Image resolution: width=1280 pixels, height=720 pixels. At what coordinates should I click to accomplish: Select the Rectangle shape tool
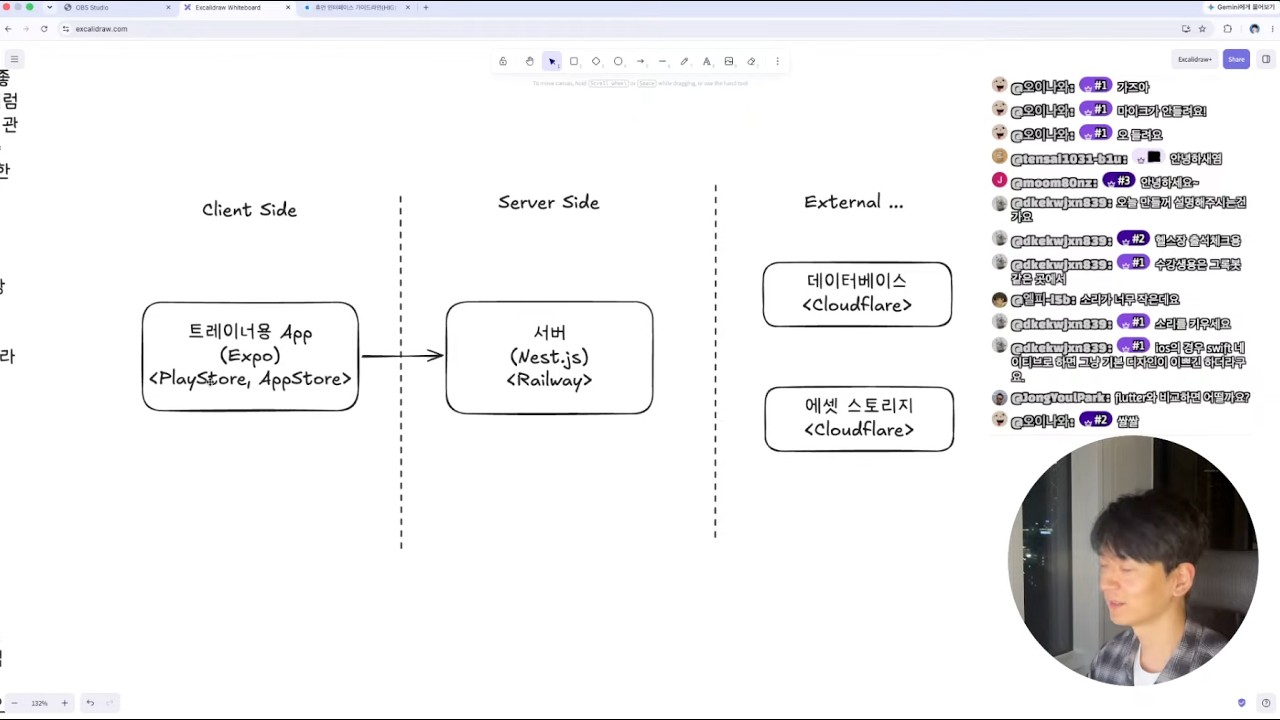[x=574, y=61]
